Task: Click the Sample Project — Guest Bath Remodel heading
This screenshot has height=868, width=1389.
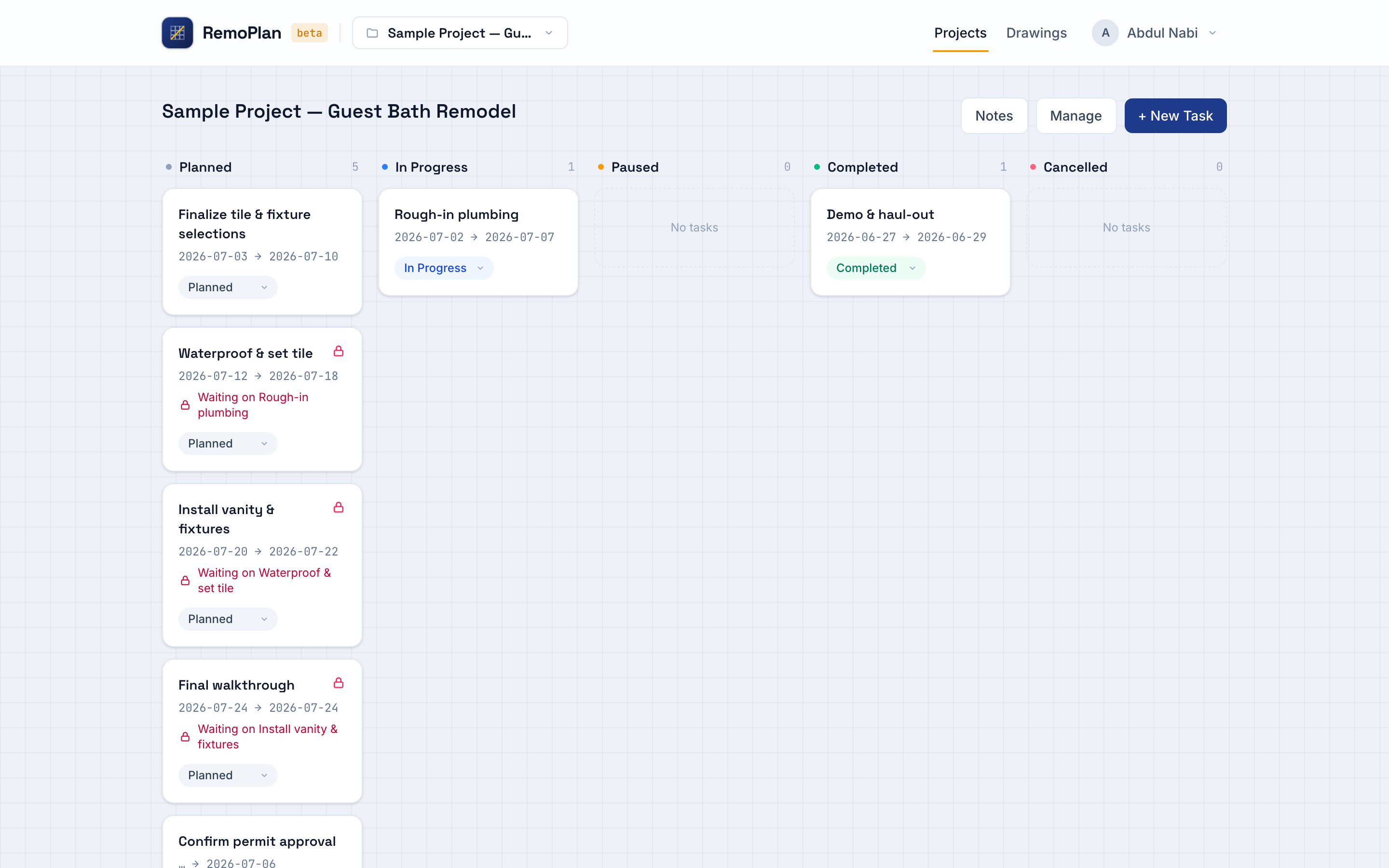Action: 339,111
